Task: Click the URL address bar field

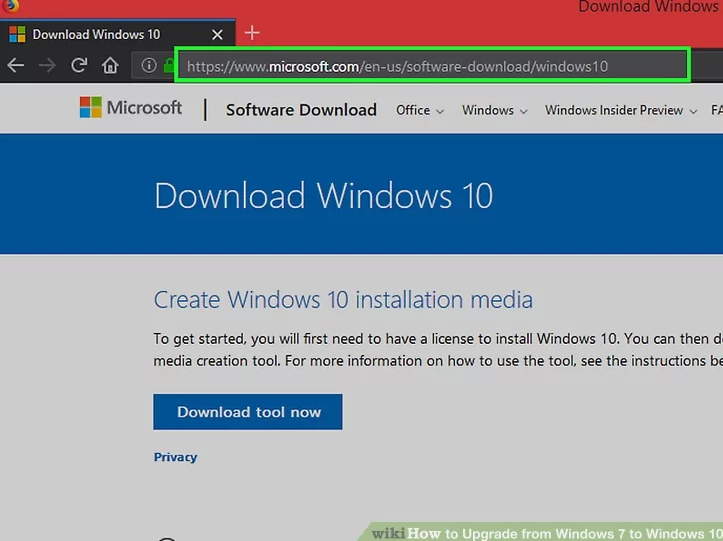Action: click(430, 67)
